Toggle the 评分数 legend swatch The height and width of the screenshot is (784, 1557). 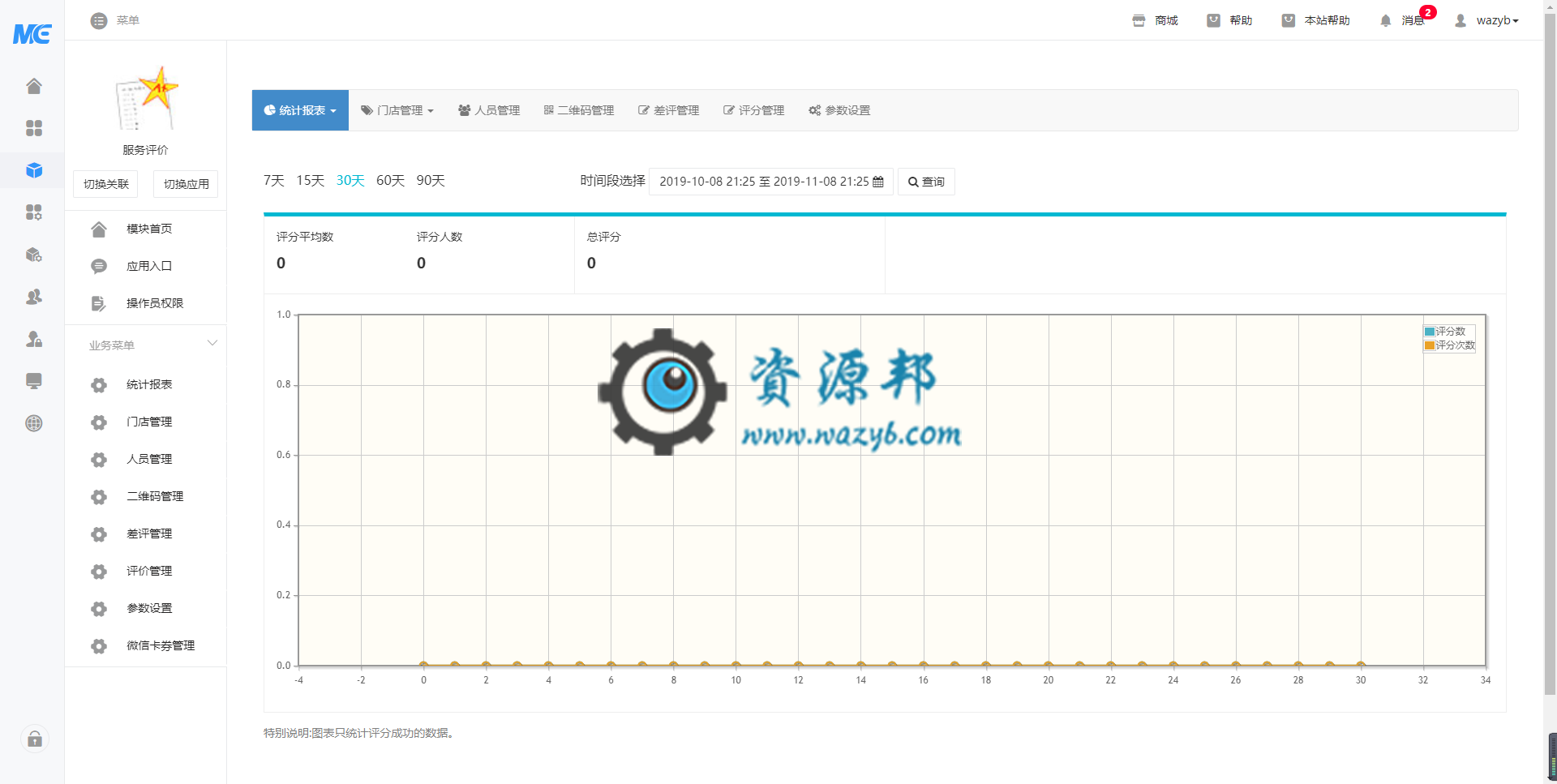point(1430,332)
